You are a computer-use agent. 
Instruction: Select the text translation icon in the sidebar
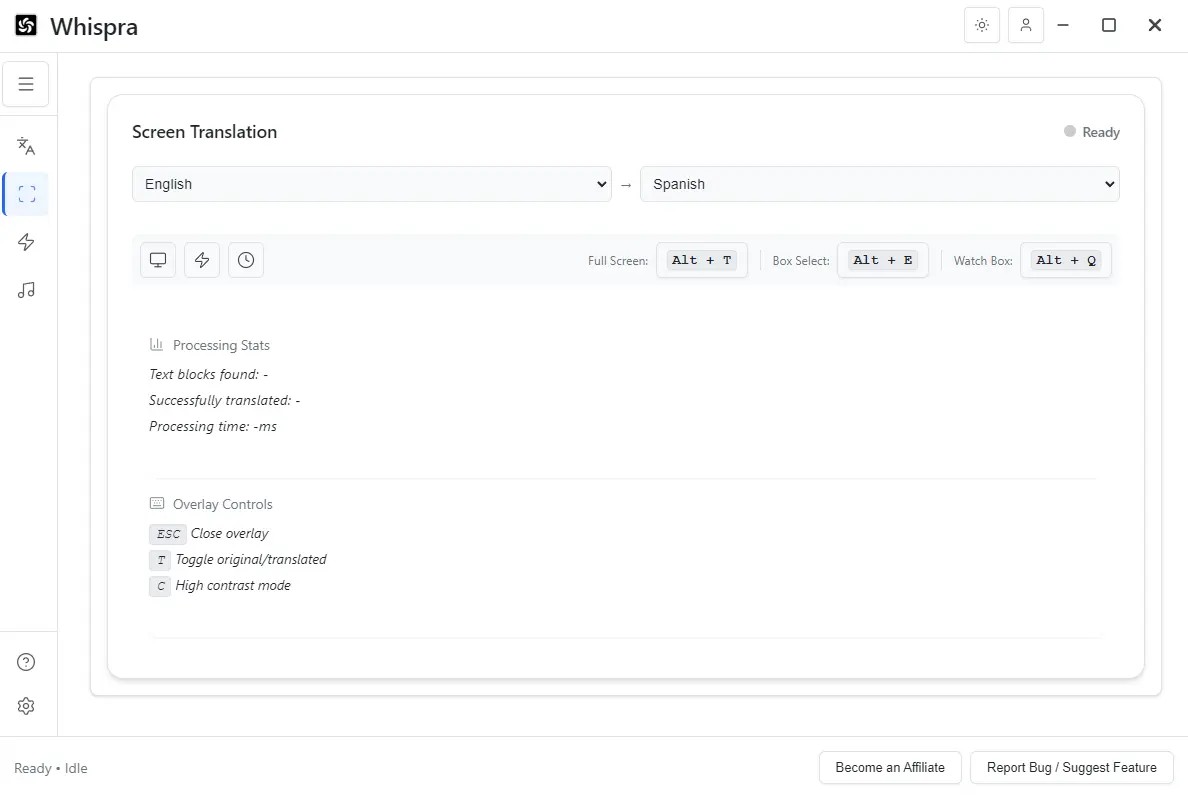point(26,145)
